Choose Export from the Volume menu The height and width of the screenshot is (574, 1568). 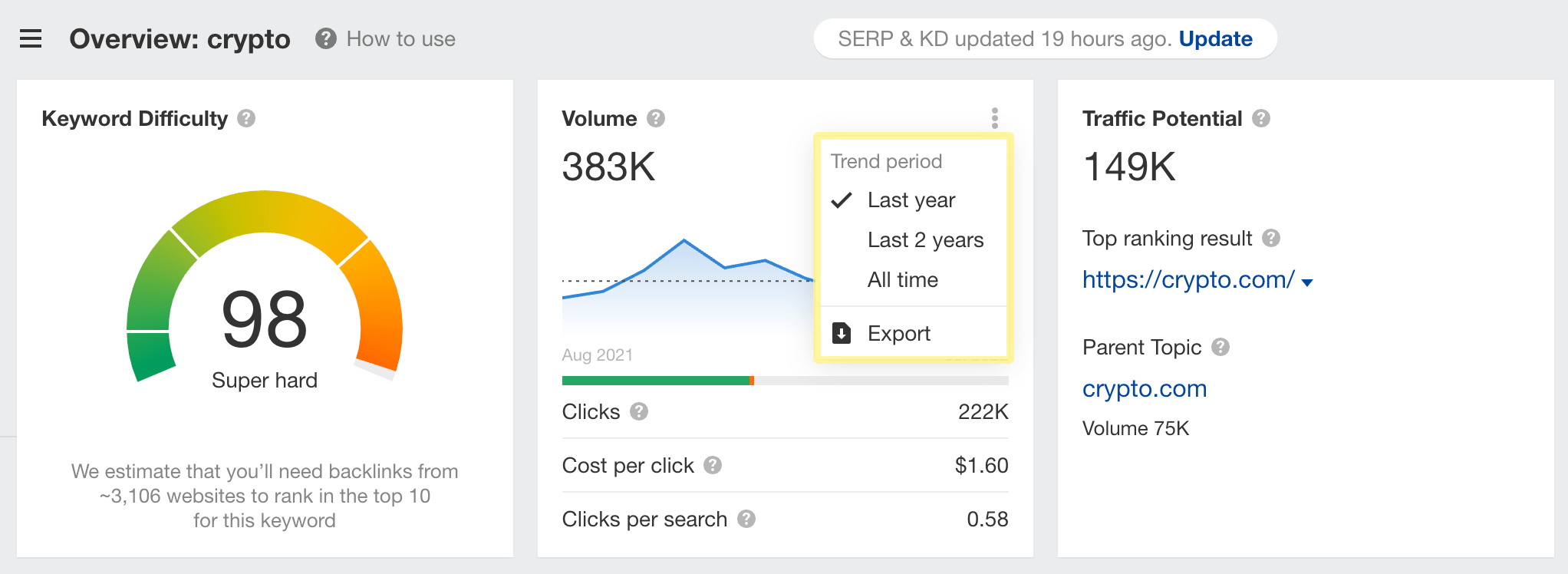(913, 333)
